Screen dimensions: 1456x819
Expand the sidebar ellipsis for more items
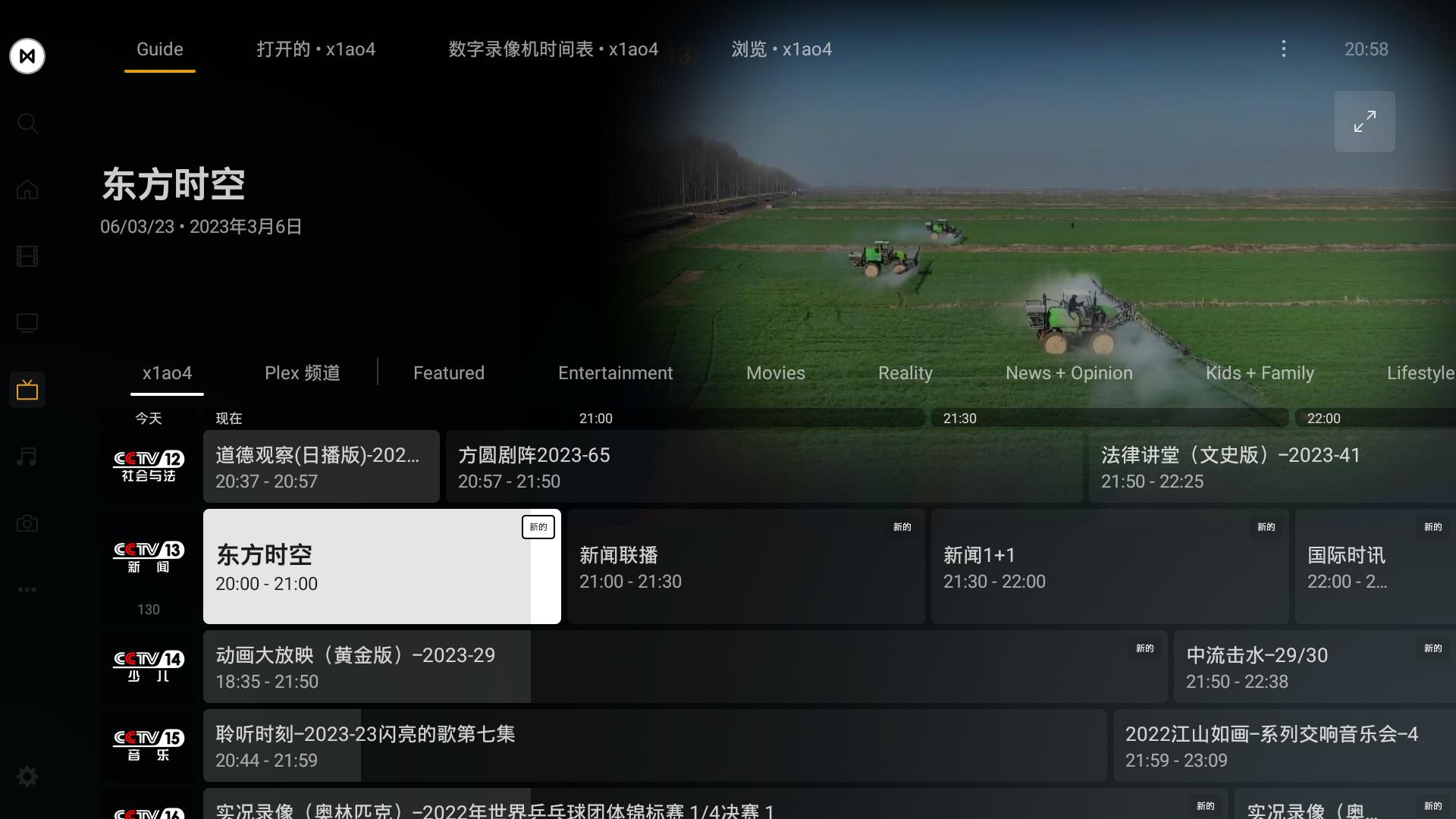[x=27, y=589]
